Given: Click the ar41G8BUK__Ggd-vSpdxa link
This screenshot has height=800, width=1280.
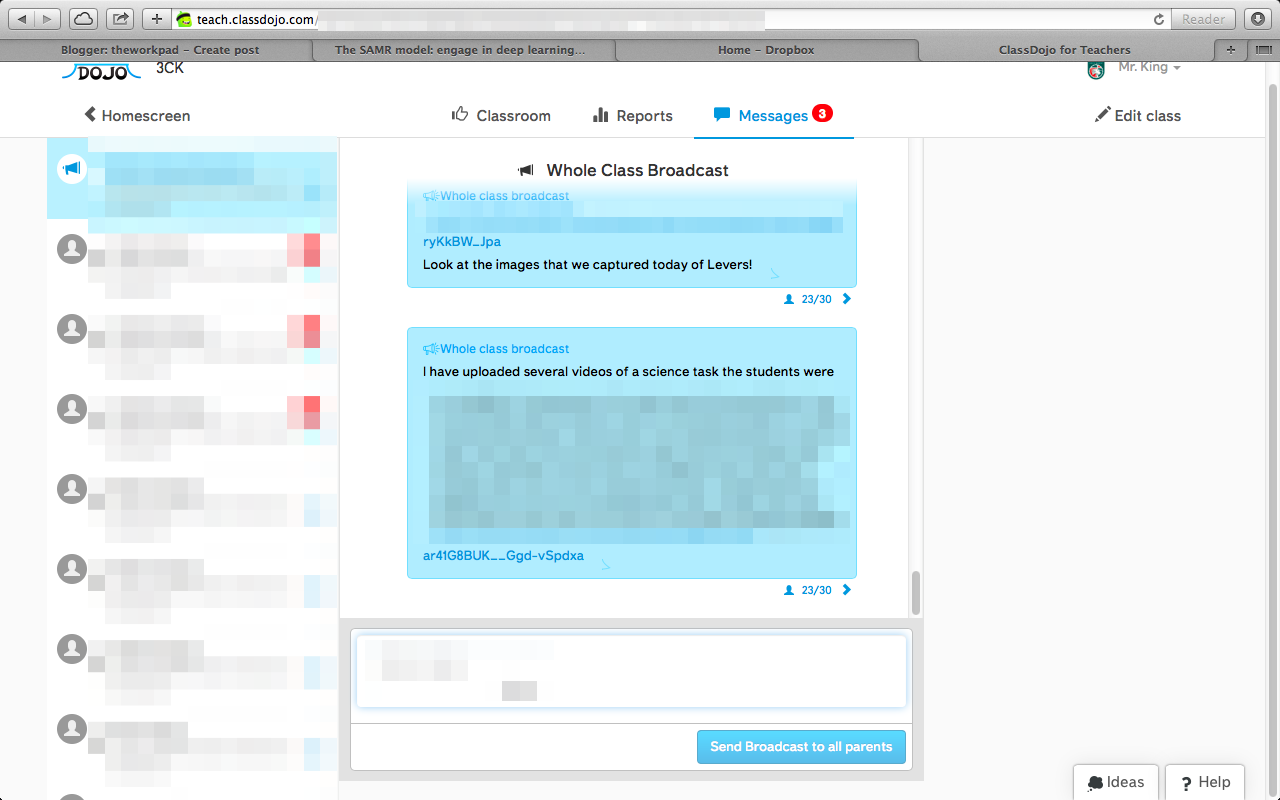Looking at the screenshot, I should 503,556.
